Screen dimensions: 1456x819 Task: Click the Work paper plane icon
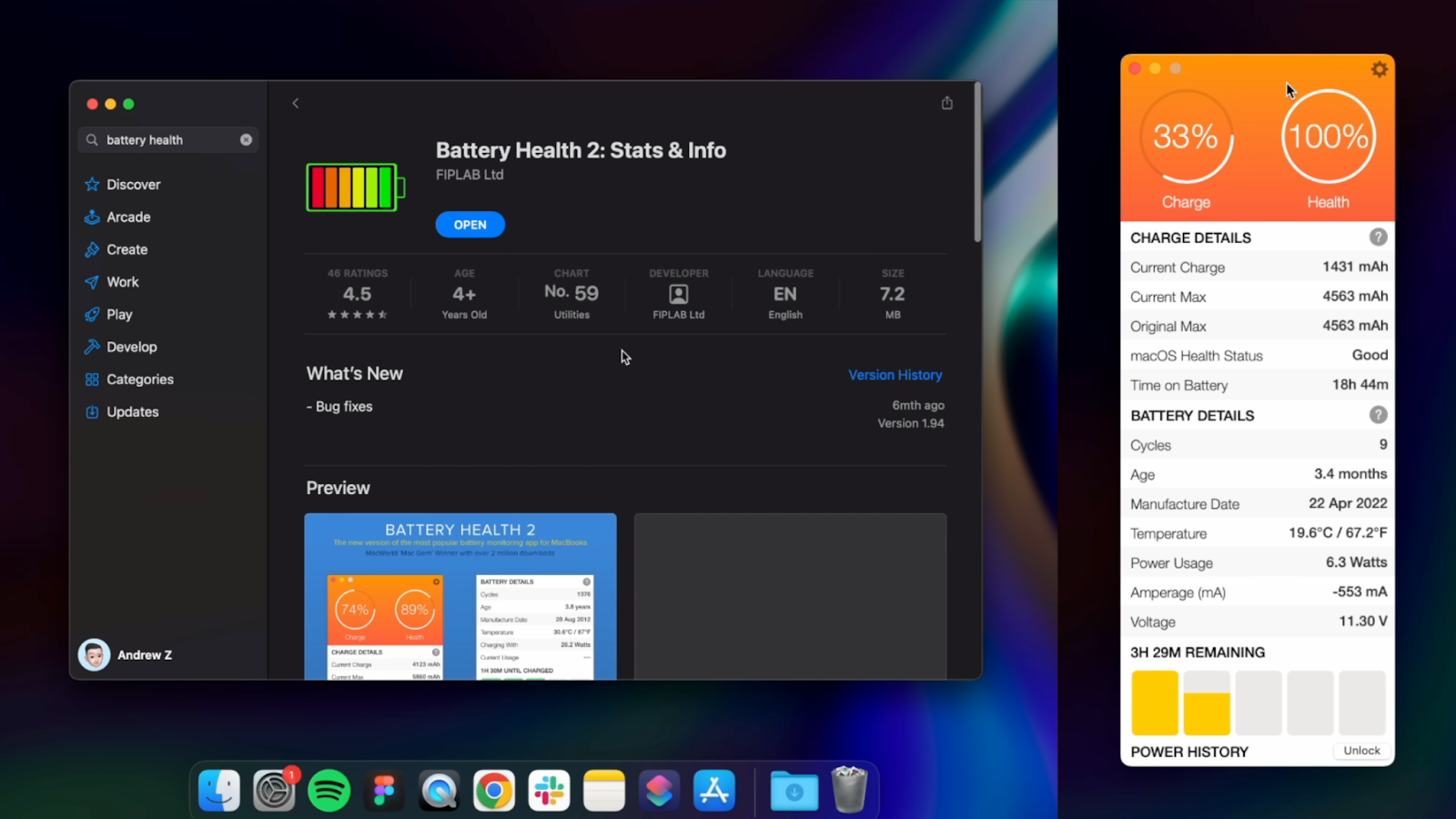coord(92,282)
